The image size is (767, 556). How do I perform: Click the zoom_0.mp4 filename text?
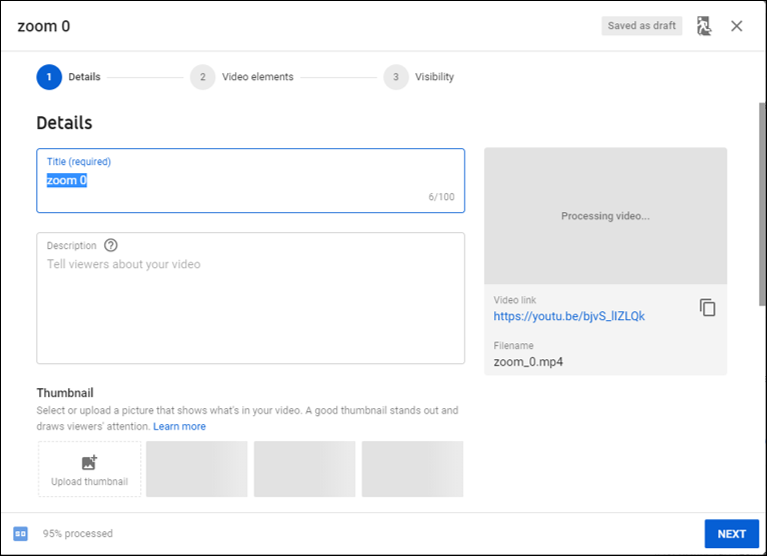pyautogui.click(x=528, y=362)
